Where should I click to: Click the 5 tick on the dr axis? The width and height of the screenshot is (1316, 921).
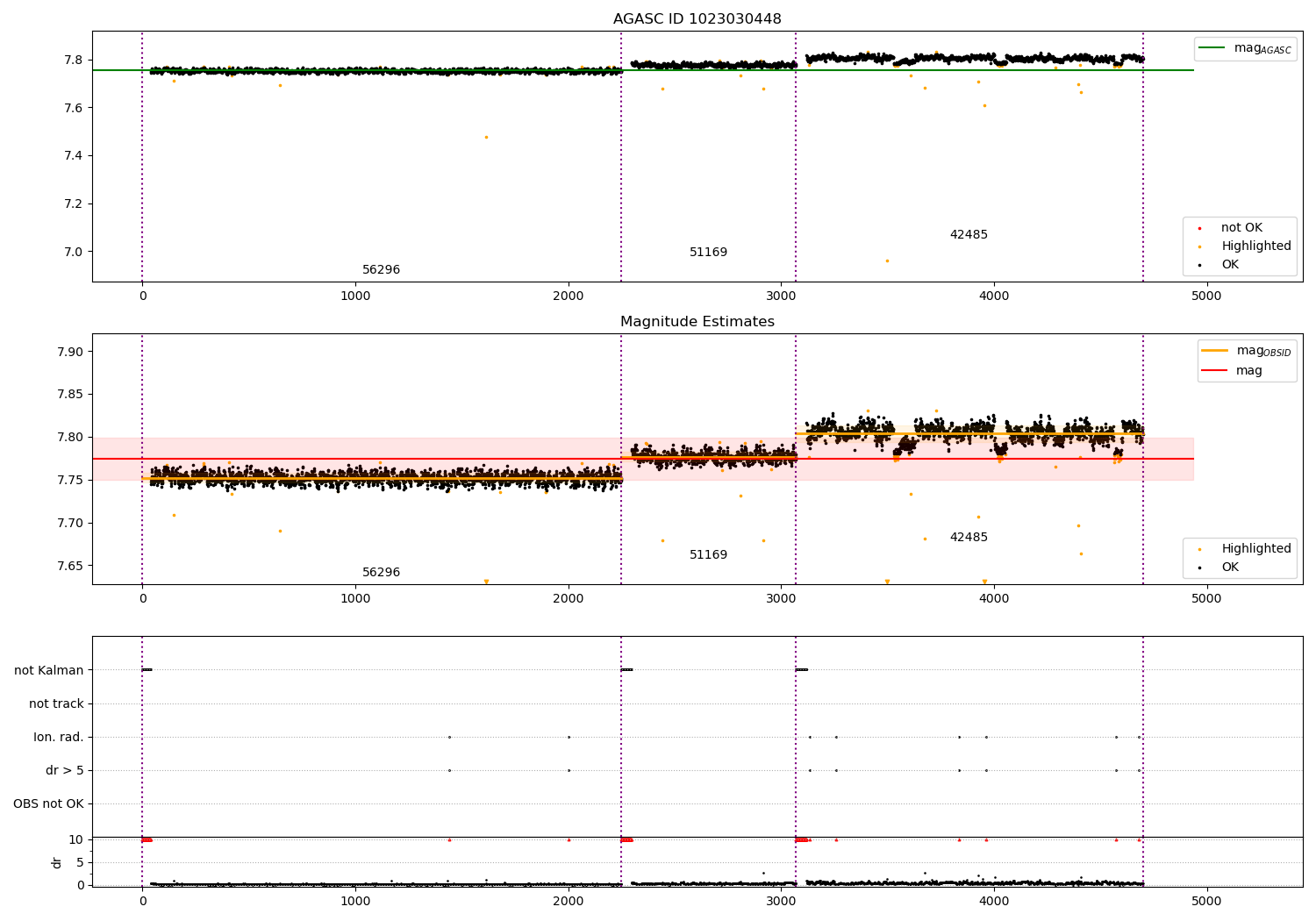point(80,863)
